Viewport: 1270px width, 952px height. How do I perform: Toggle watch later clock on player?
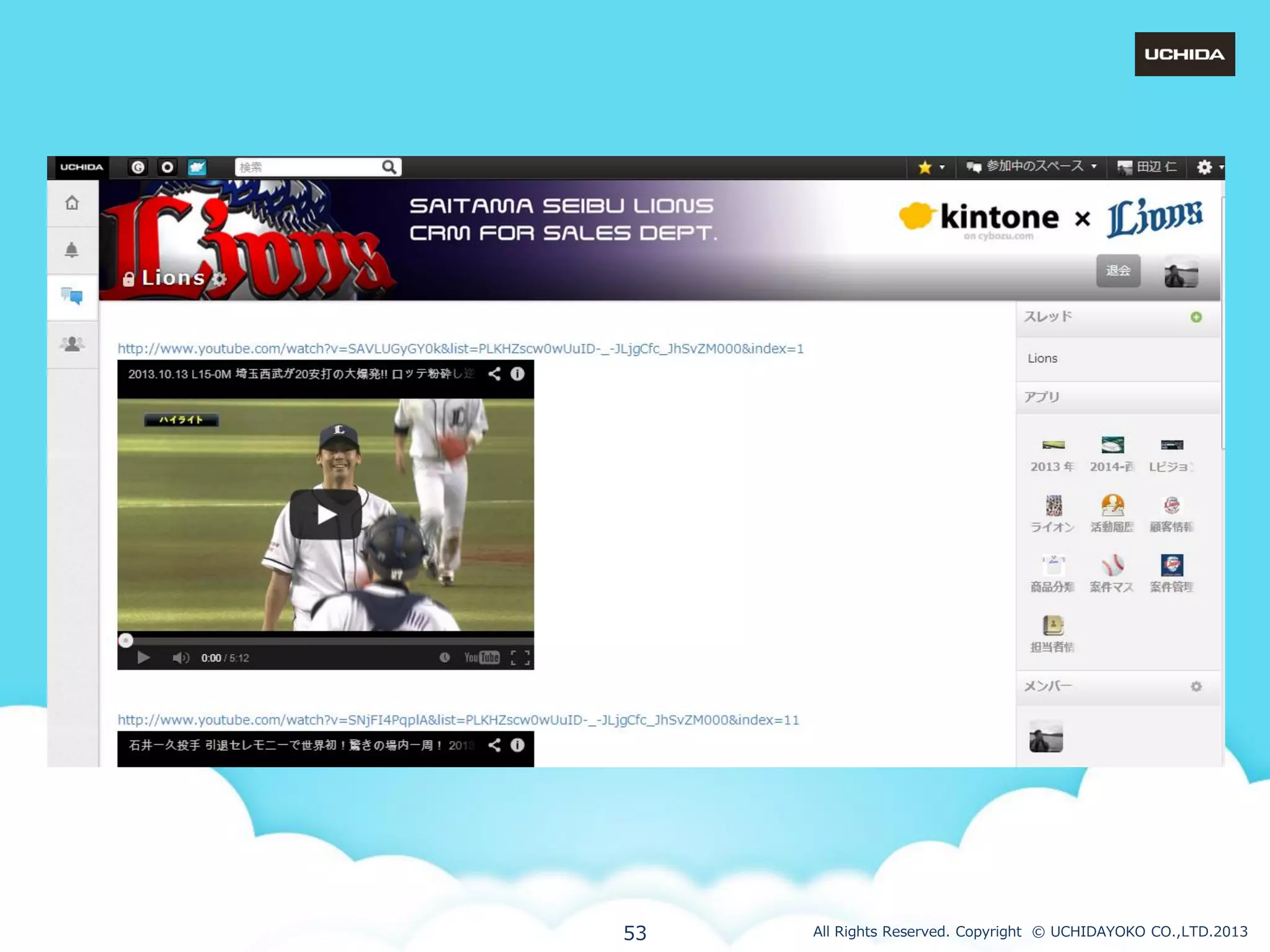pyautogui.click(x=445, y=658)
